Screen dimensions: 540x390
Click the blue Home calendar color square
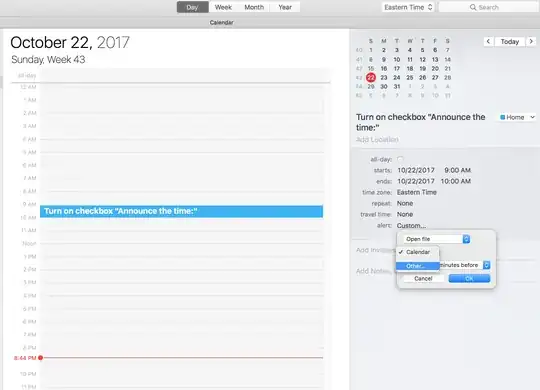(502, 117)
